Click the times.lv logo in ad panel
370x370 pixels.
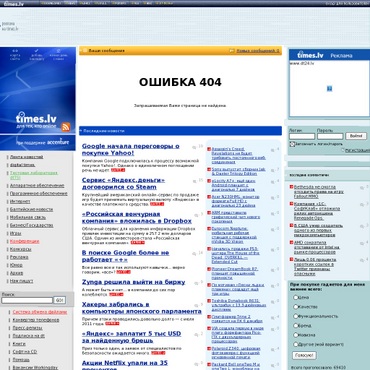310,55
